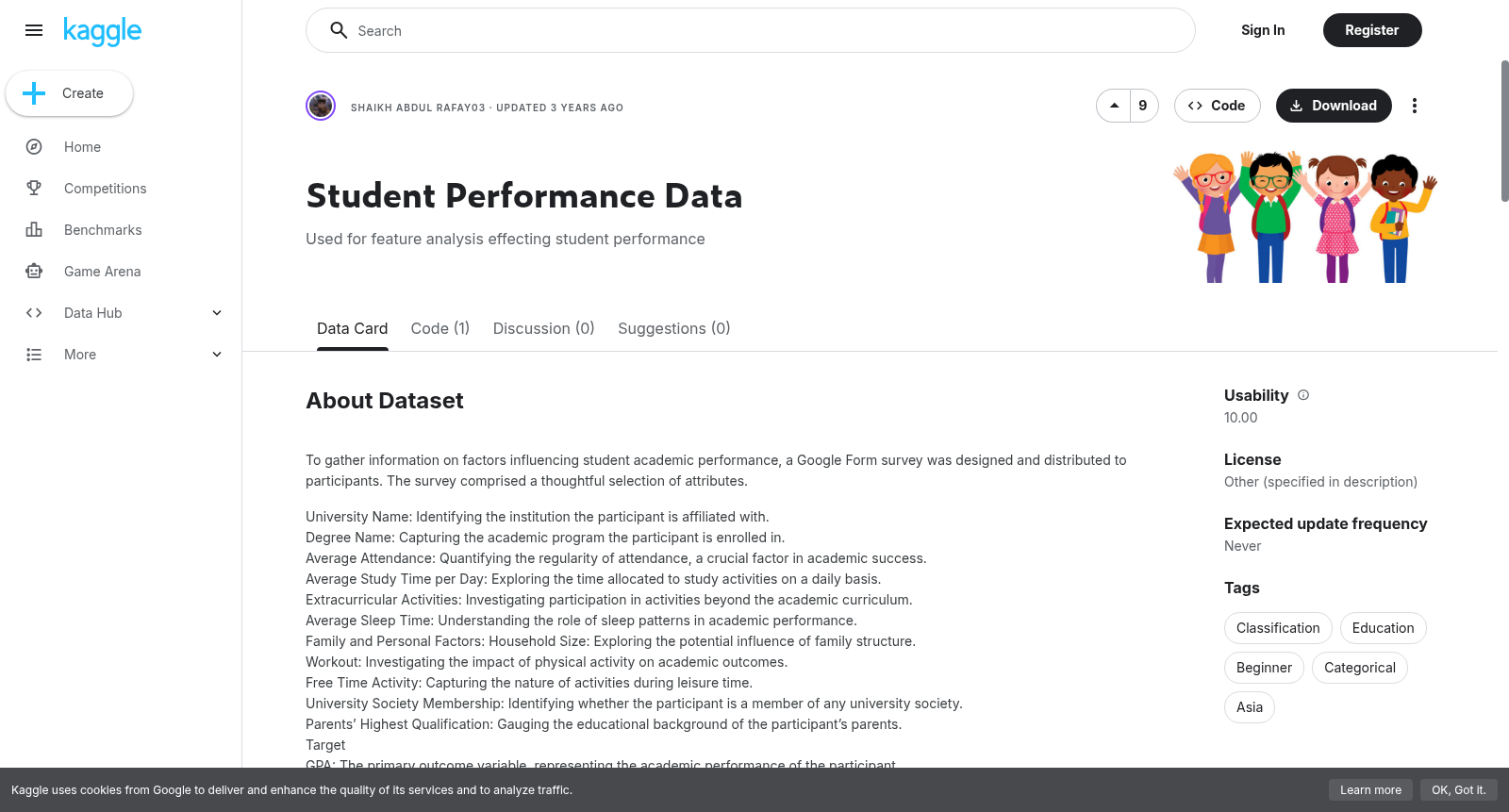Expand the Data Hub section
Screen dimensions: 1509x812
[x=217, y=313]
